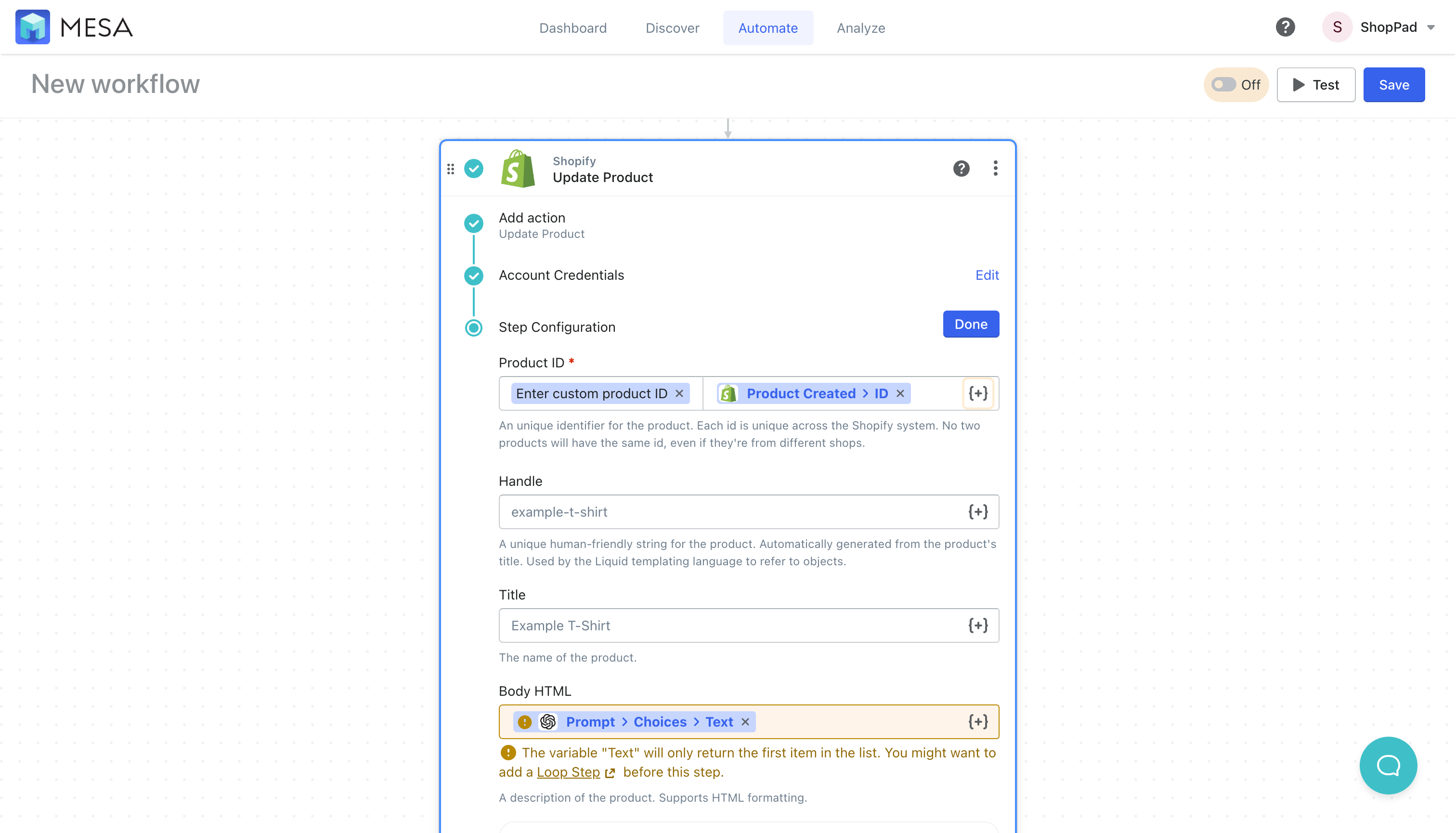Expand the ShopPad account dropdown arrow

(1431, 27)
